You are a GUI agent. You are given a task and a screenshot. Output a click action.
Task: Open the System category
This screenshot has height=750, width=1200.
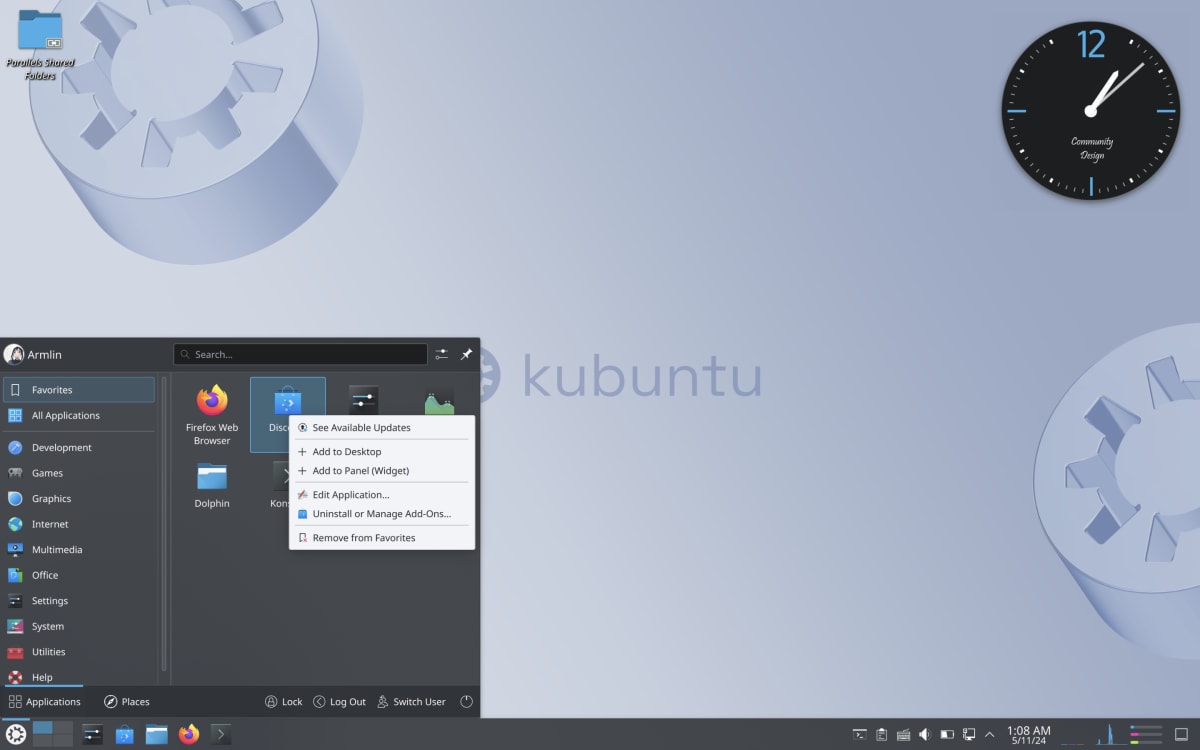coord(79,626)
